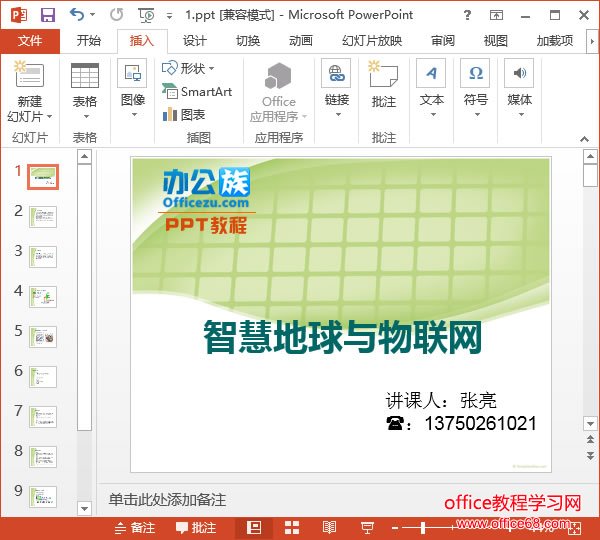Click the Media (媒体) speaker icon
600x540 pixels.
(x=519, y=73)
